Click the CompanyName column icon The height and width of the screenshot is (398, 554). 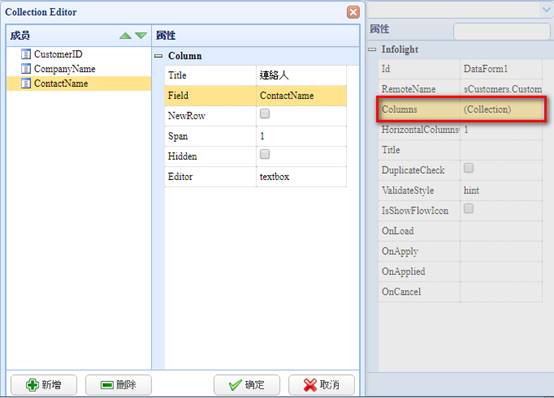point(26,69)
